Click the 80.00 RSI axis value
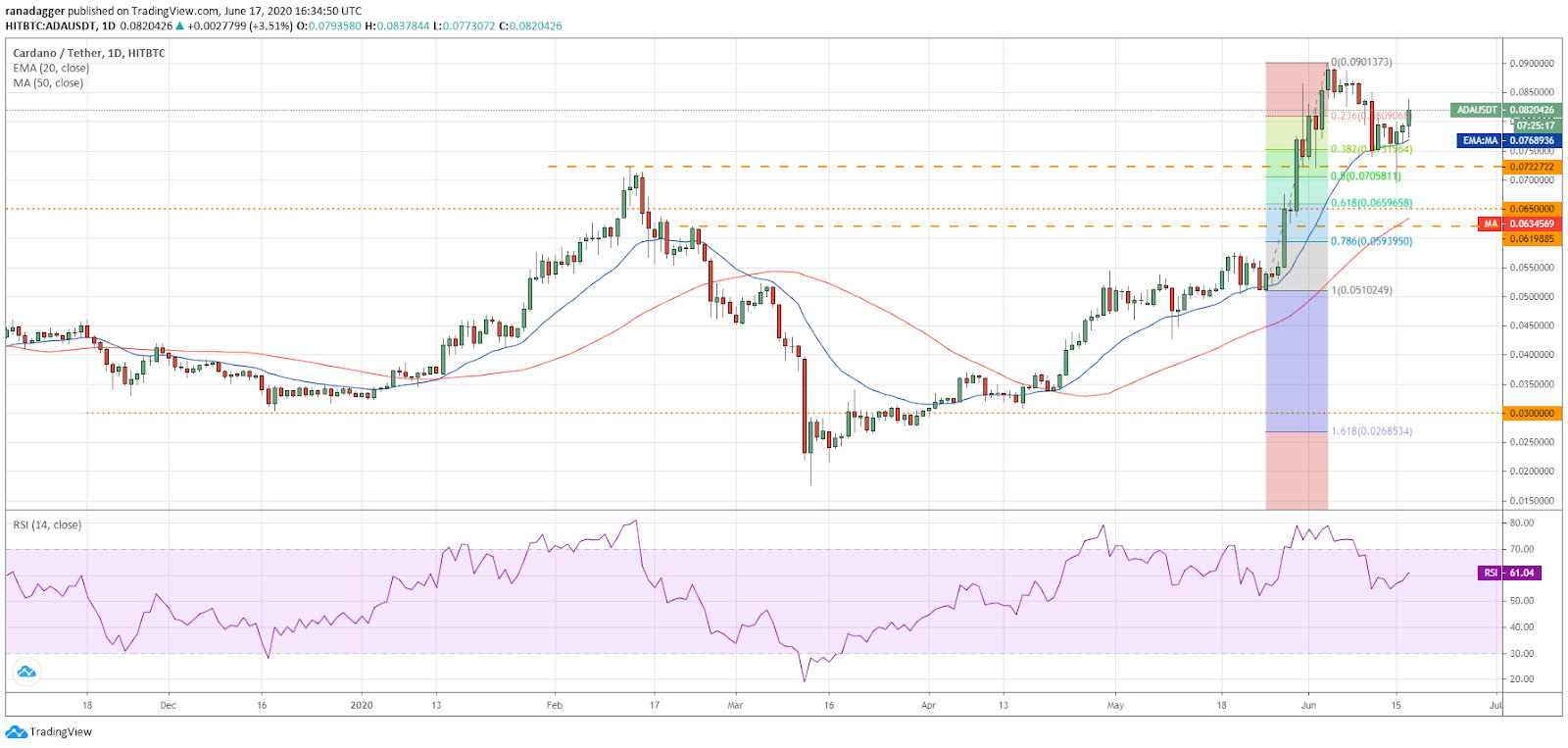Viewport: 1568px width, 748px height. point(1522,524)
